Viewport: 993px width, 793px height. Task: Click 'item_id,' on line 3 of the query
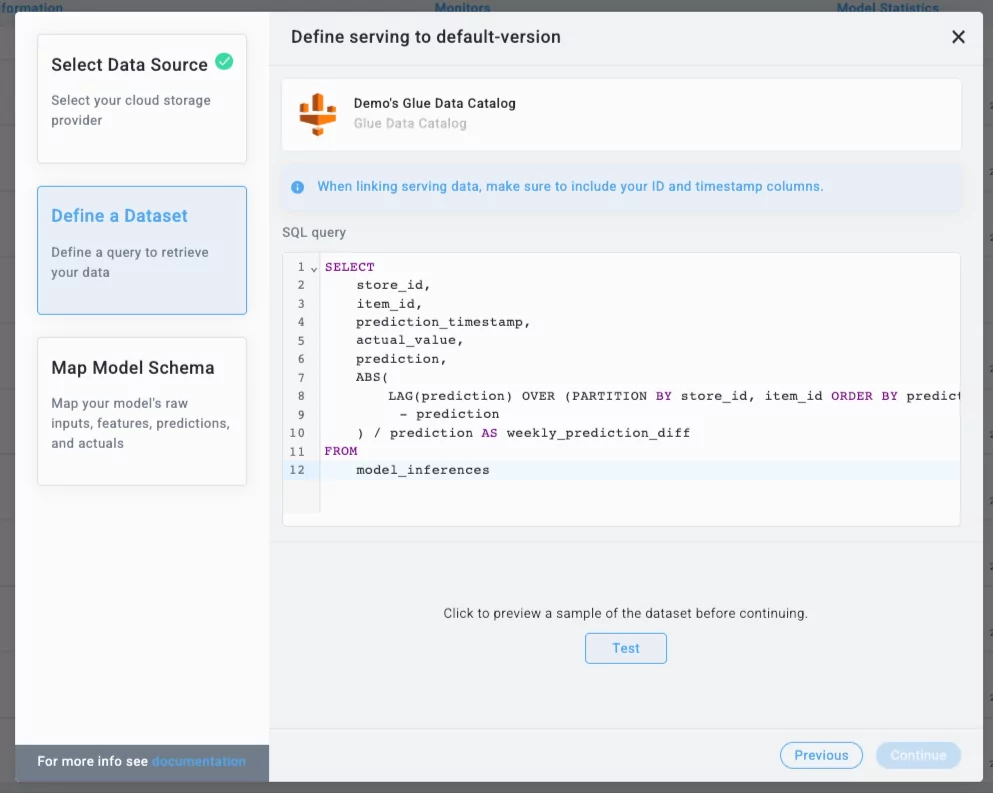[x=389, y=303]
